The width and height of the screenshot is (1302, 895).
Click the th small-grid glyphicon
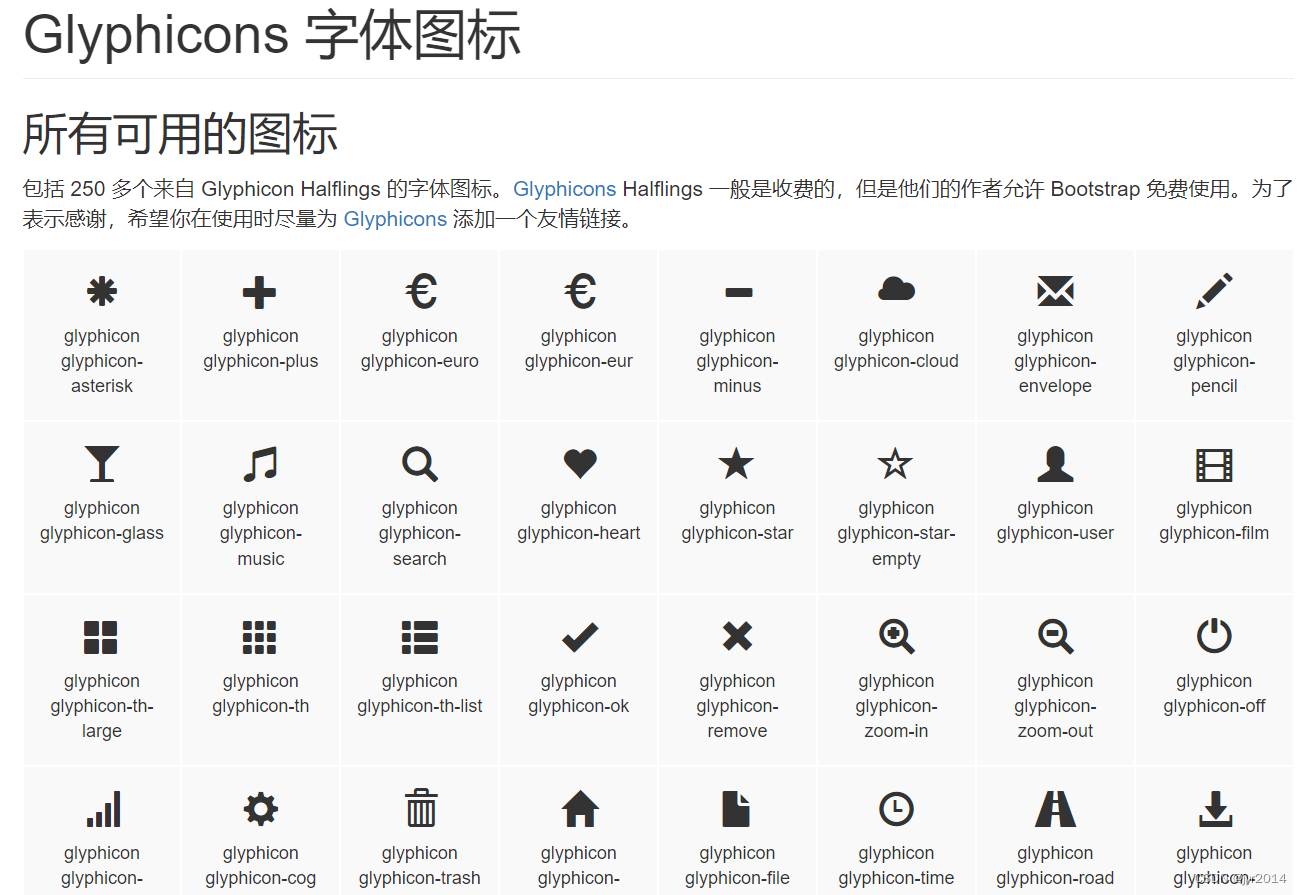click(x=260, y=637)
